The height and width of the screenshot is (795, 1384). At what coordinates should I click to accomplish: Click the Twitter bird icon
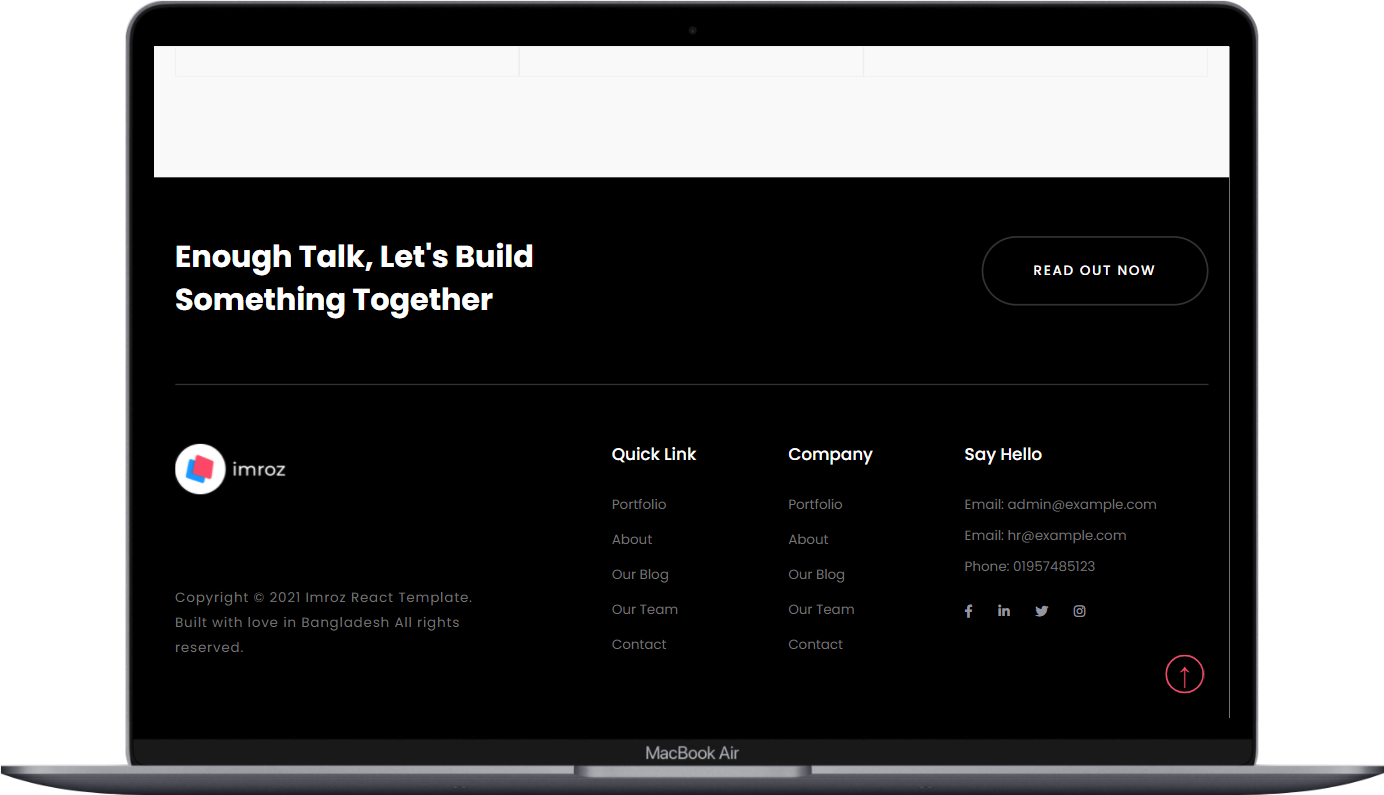coord(1042,611)
